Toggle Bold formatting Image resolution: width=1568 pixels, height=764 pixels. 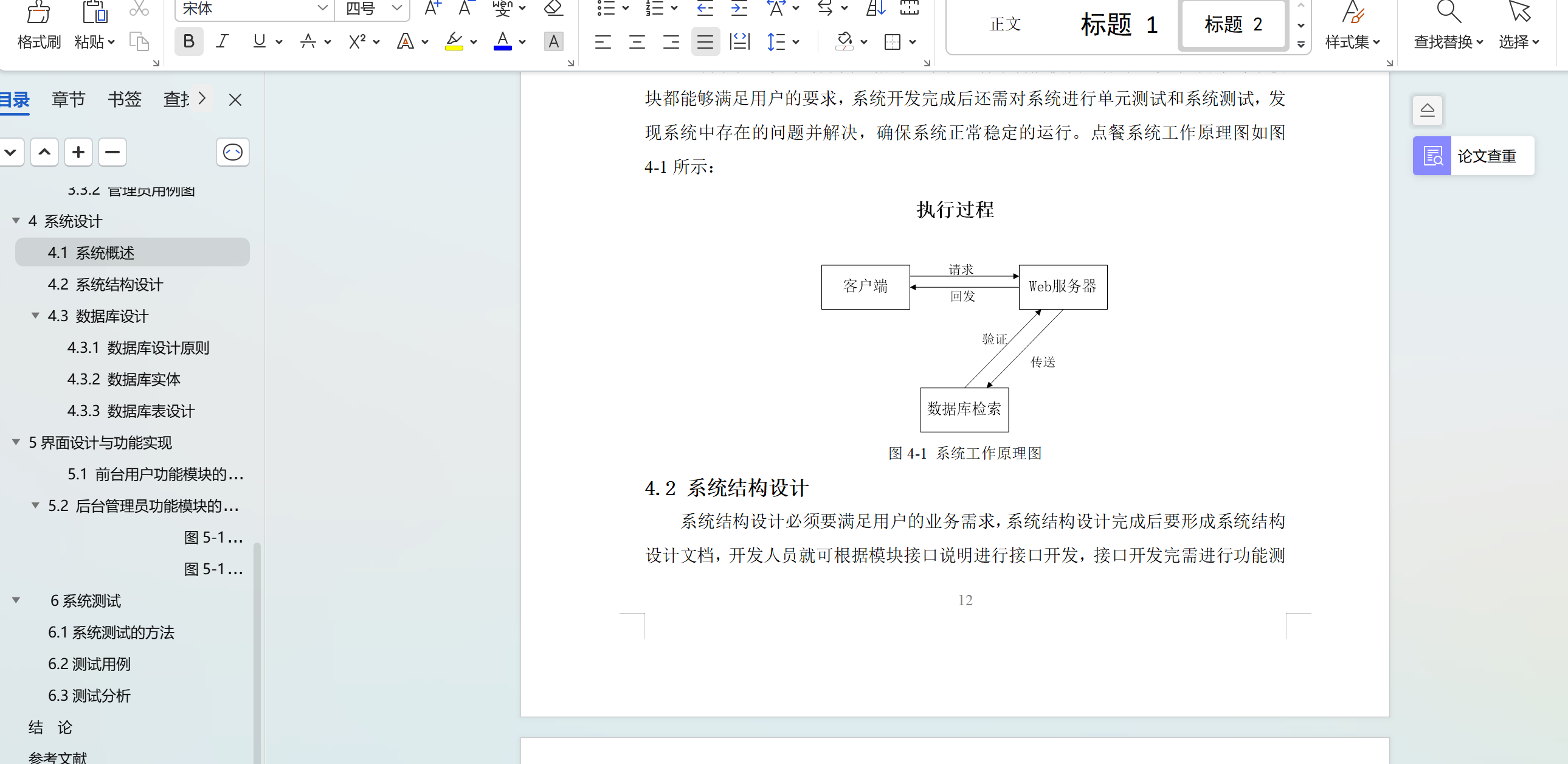(x=188, y=41)
